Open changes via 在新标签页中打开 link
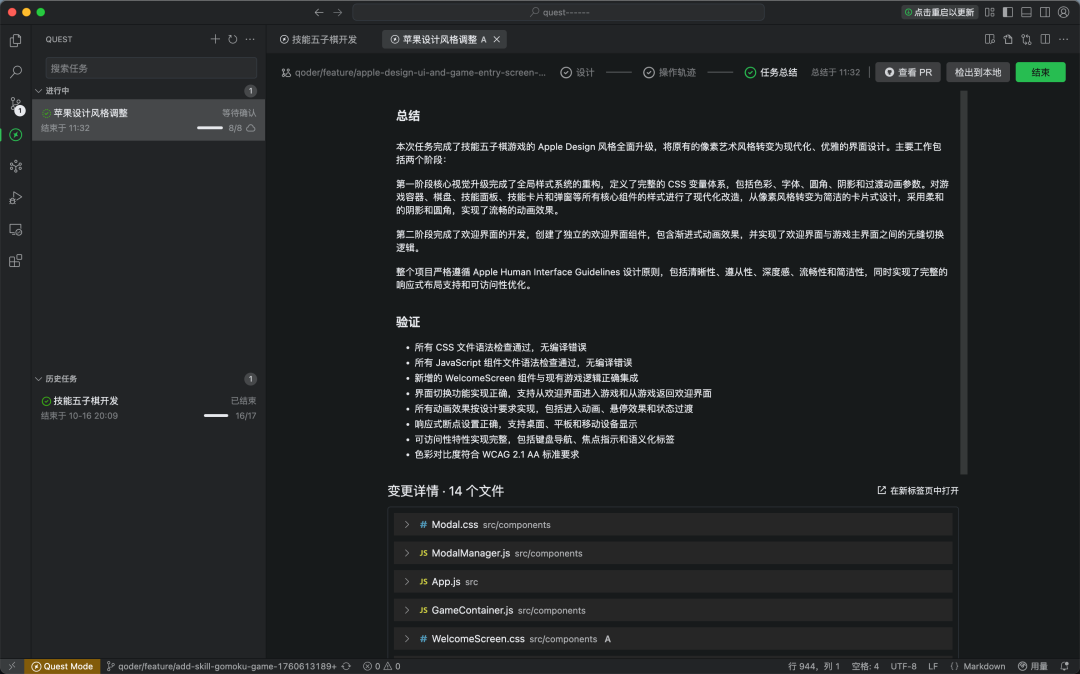The image size is (1080, 674). [917, 491]
